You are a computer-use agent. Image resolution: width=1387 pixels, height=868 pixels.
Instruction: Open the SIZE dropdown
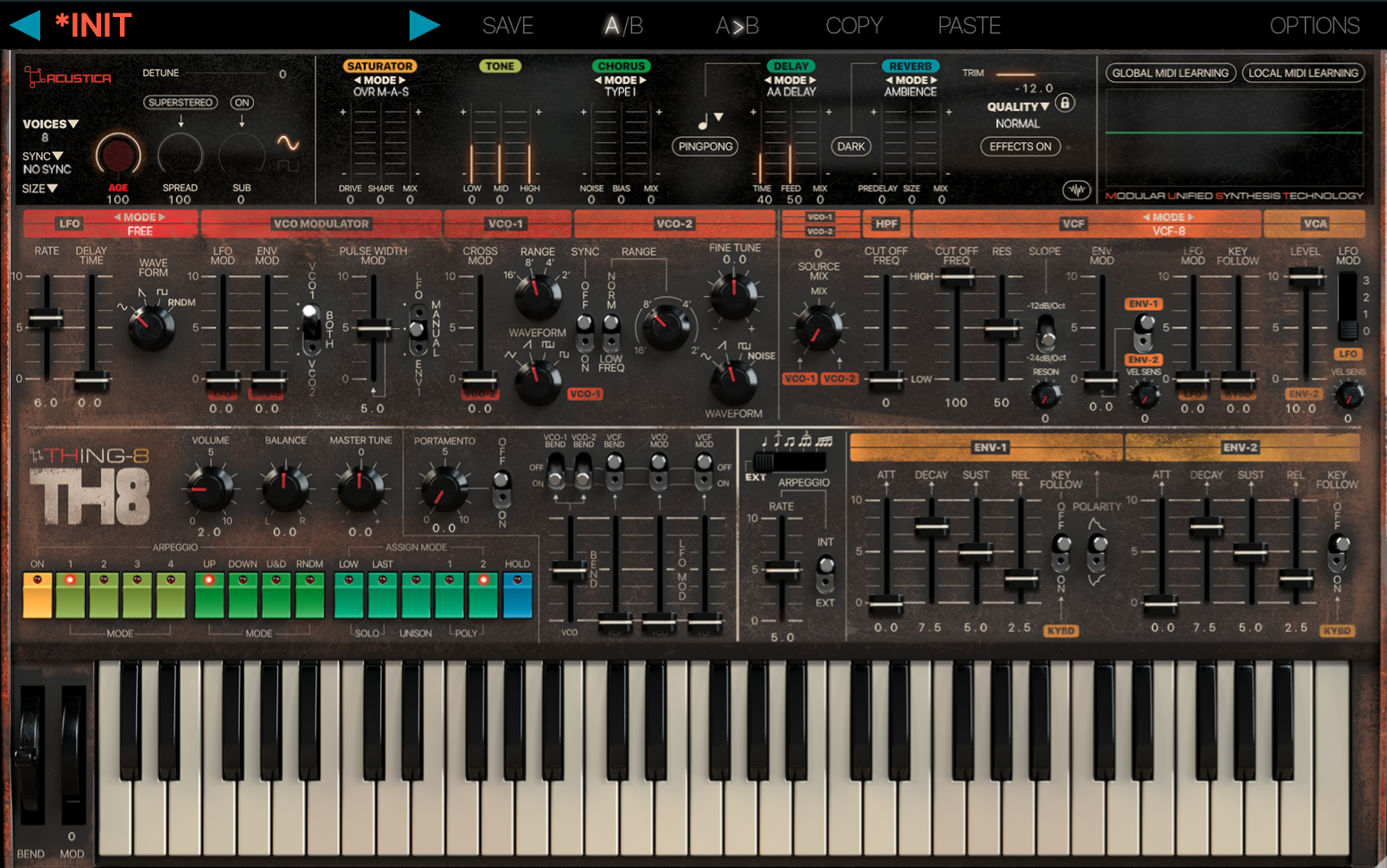click(x=40, y=189)
